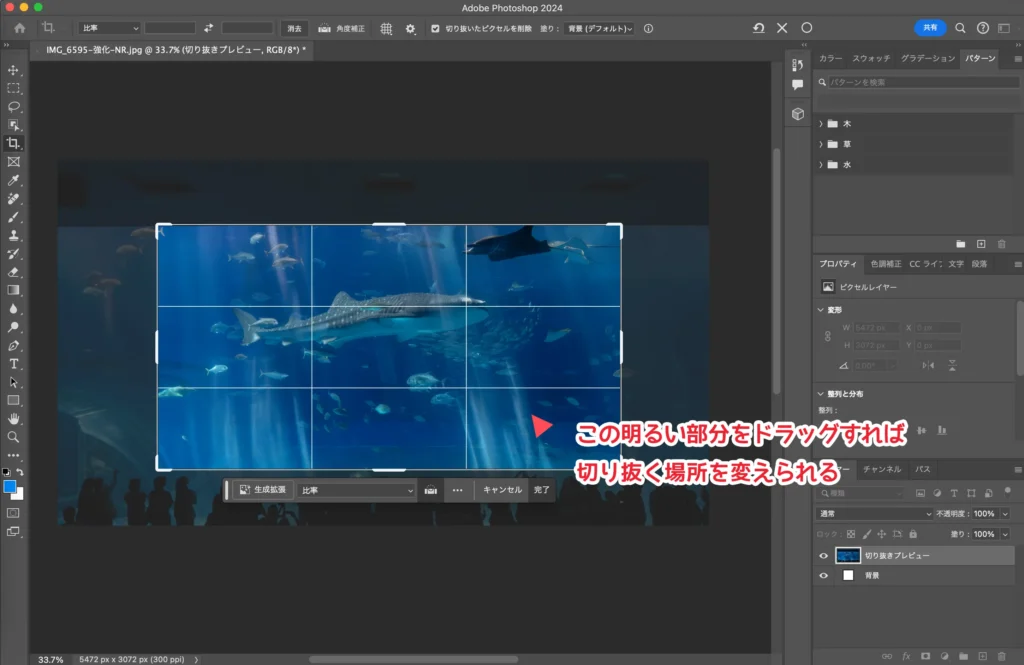Select the Brush tool
This screenshot has height=665, width=1024.
[x=14, y=217]
